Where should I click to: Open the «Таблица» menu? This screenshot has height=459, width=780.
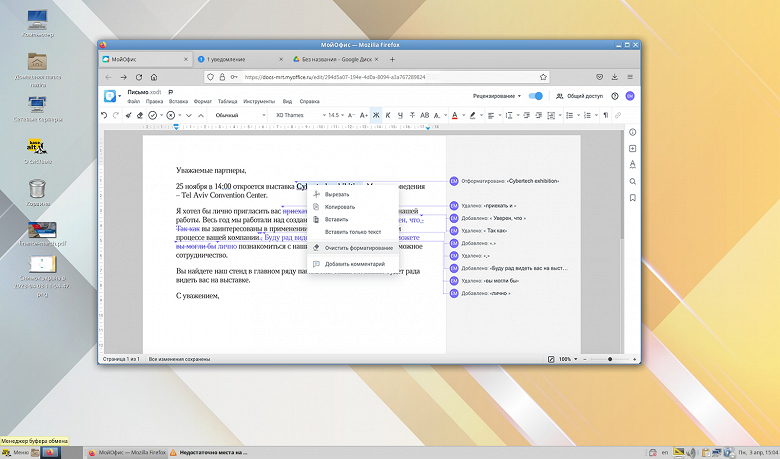click(x=227, y=101)
